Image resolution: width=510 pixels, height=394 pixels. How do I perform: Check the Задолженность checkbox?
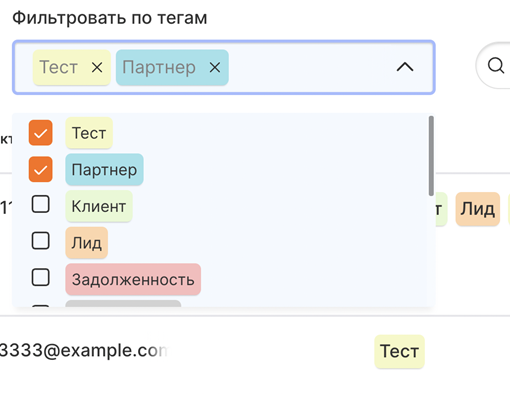pos(41,277)
